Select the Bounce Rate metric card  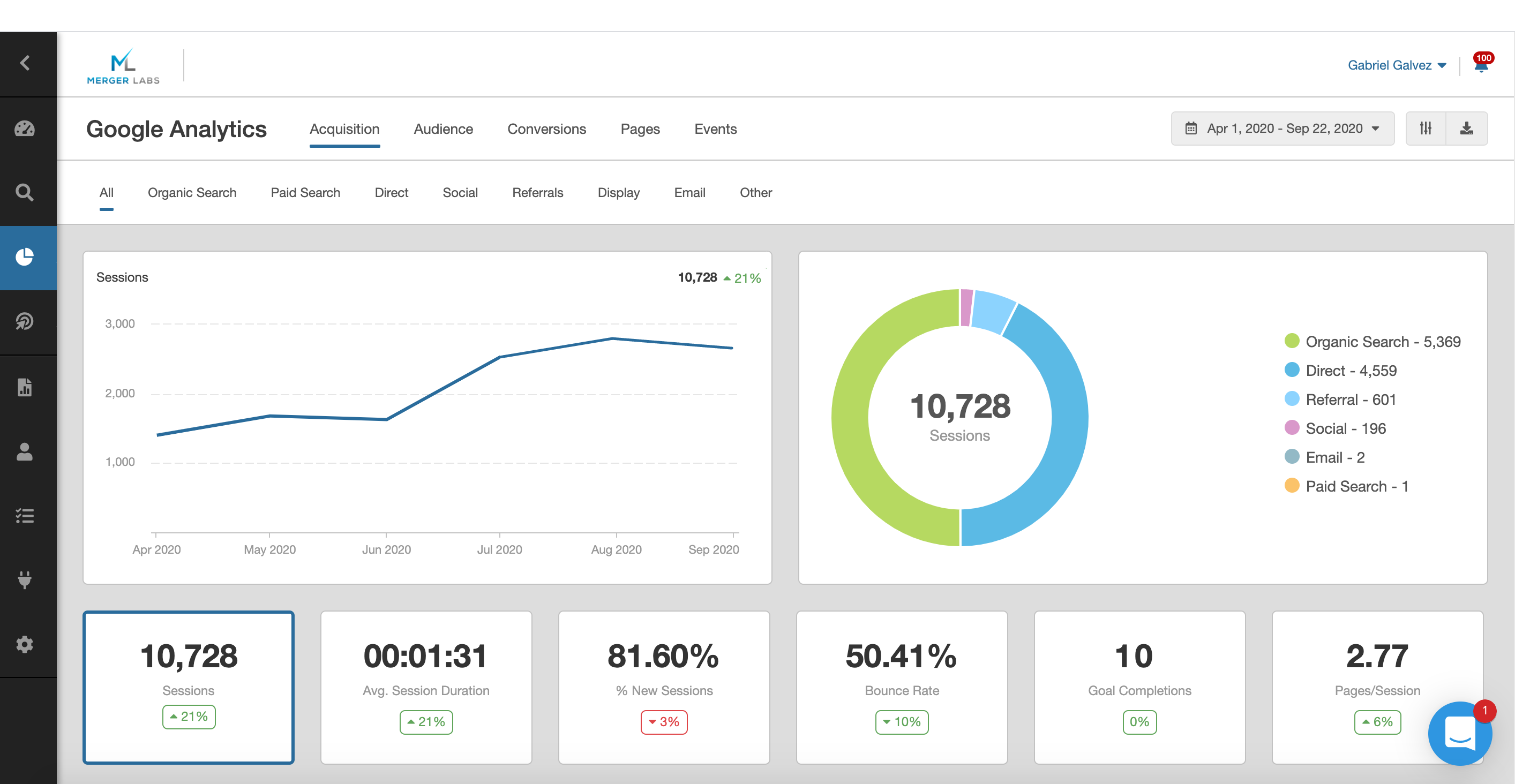pos(902,687)
